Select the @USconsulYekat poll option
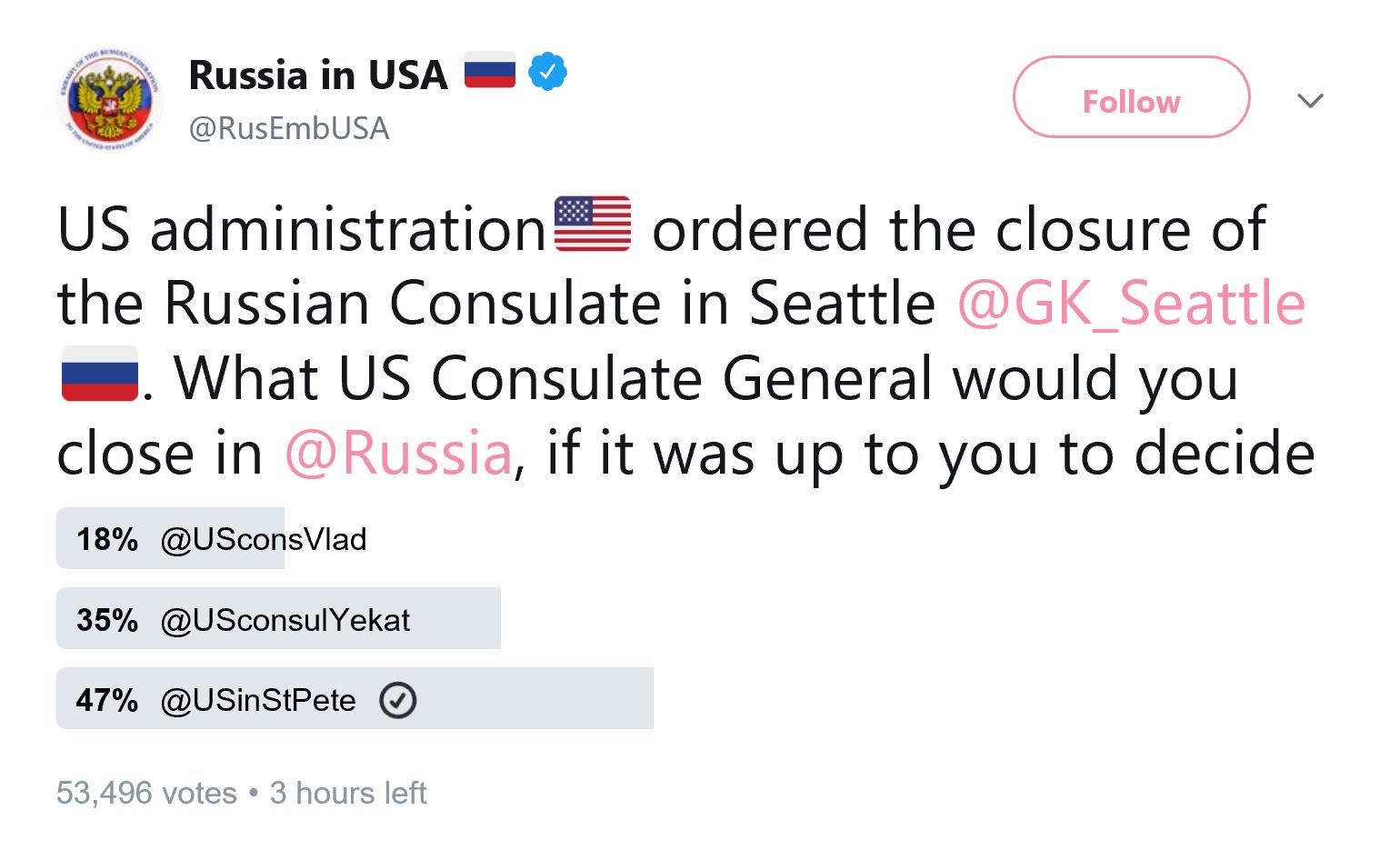Screen dimensions: 1400x850 285,620
